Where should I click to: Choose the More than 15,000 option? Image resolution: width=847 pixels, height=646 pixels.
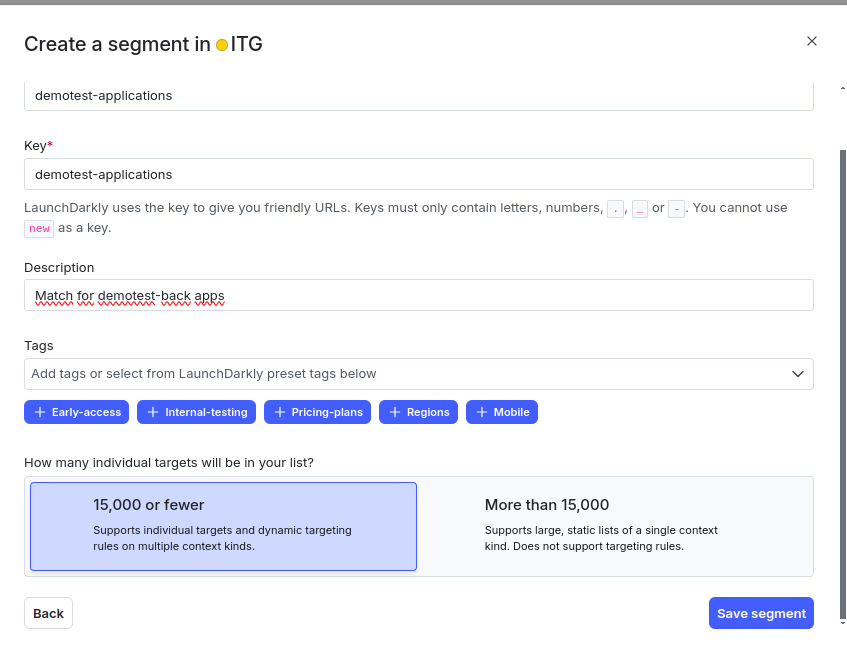[615, 526]
